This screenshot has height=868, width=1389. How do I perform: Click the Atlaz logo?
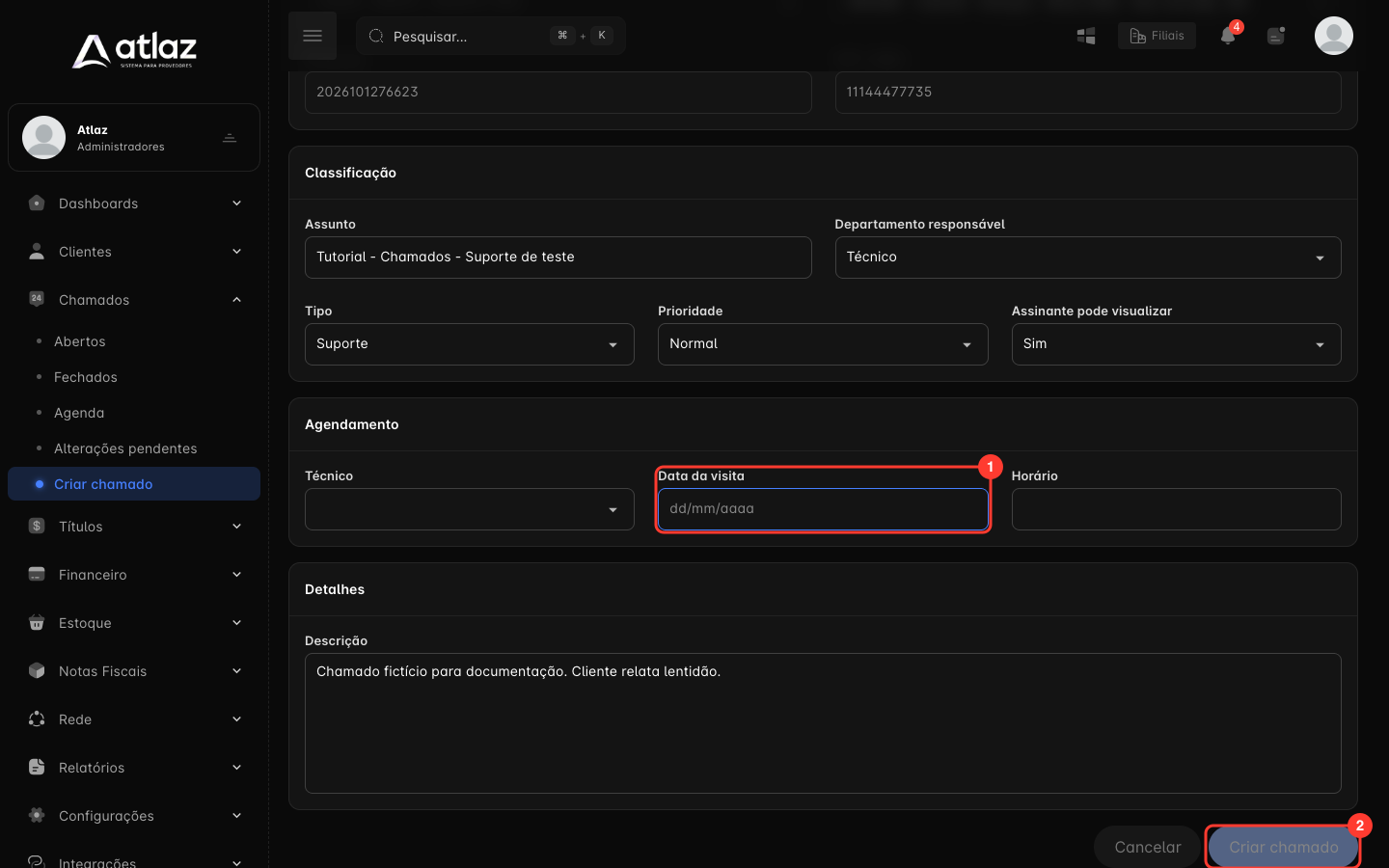[x=134, y=51]
